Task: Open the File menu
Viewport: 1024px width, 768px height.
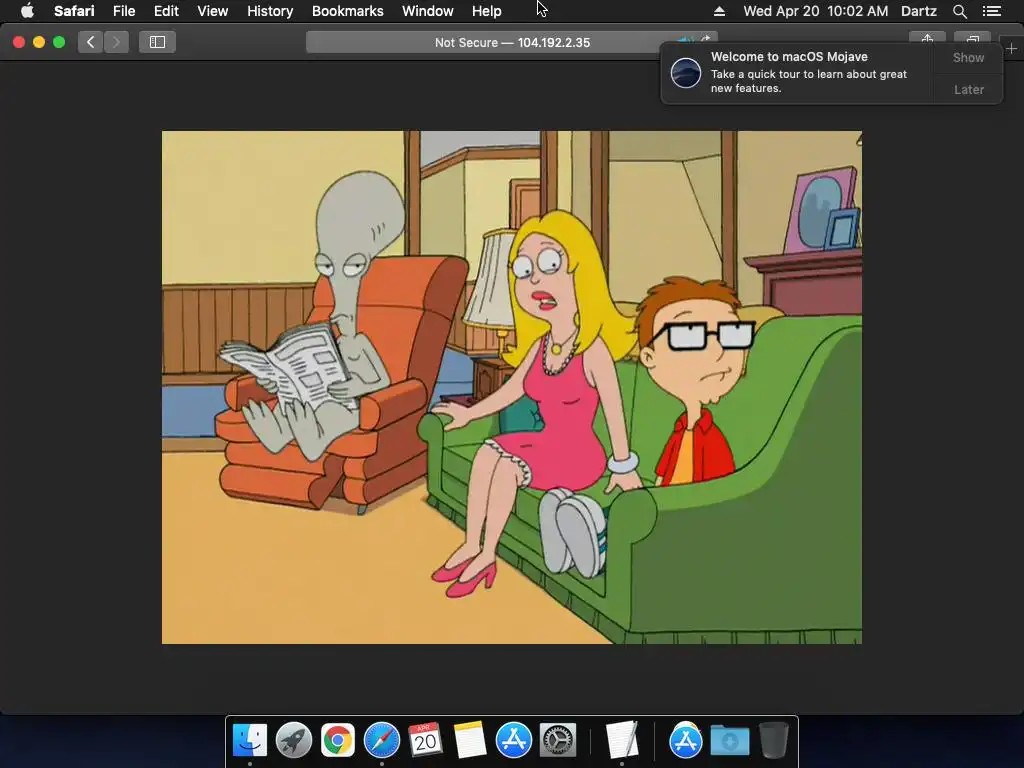Action: tap(123, 11)
